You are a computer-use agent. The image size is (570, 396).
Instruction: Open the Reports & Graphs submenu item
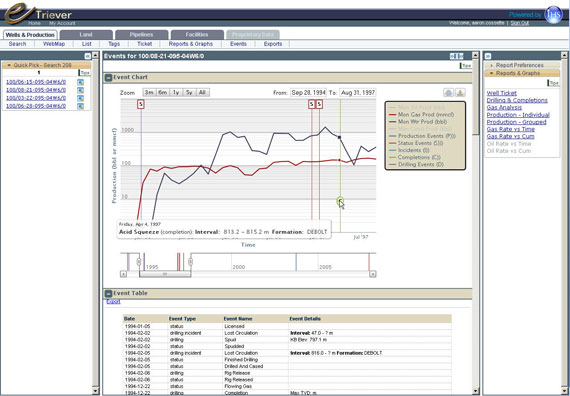(x=191, y=44)
